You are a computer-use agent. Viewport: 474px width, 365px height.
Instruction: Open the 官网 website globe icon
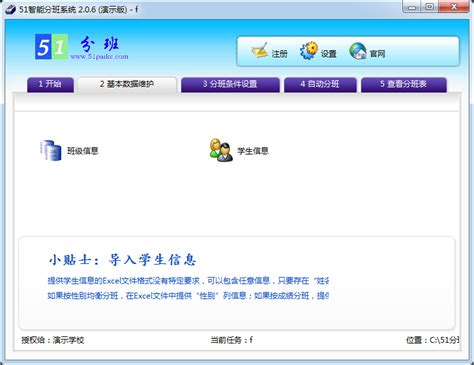358,51
